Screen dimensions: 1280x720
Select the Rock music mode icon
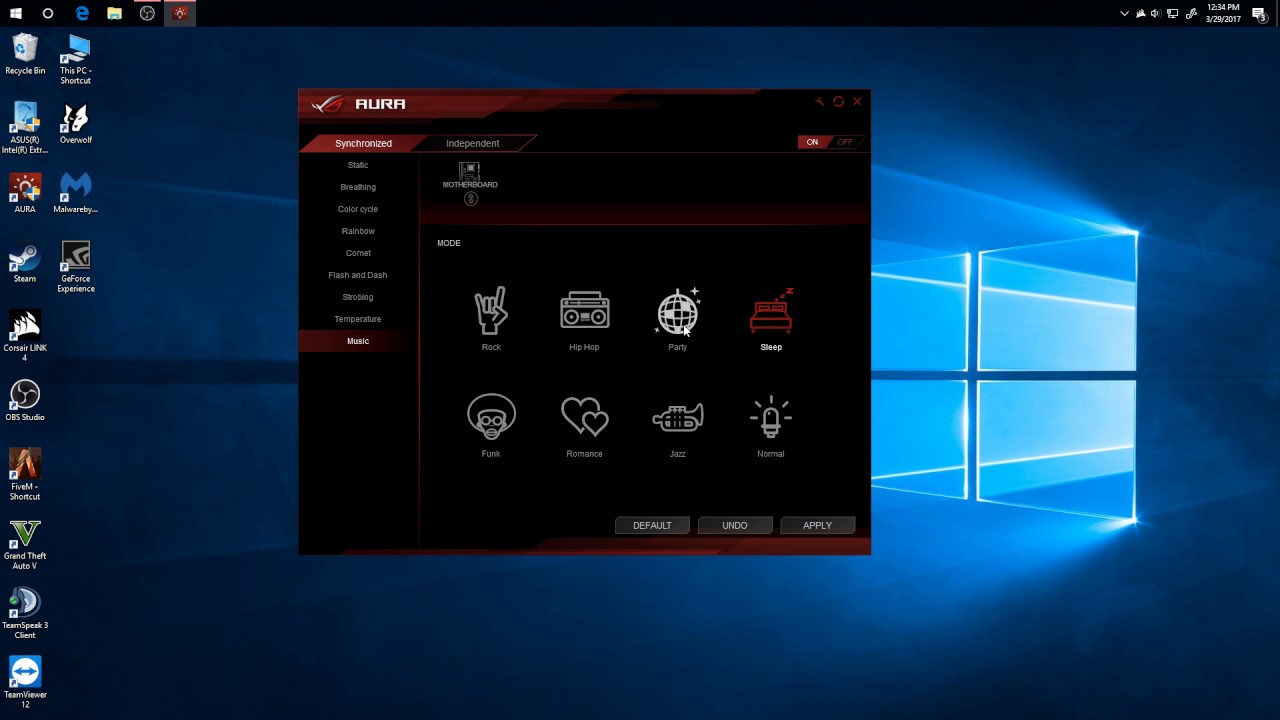coord(491,311)
